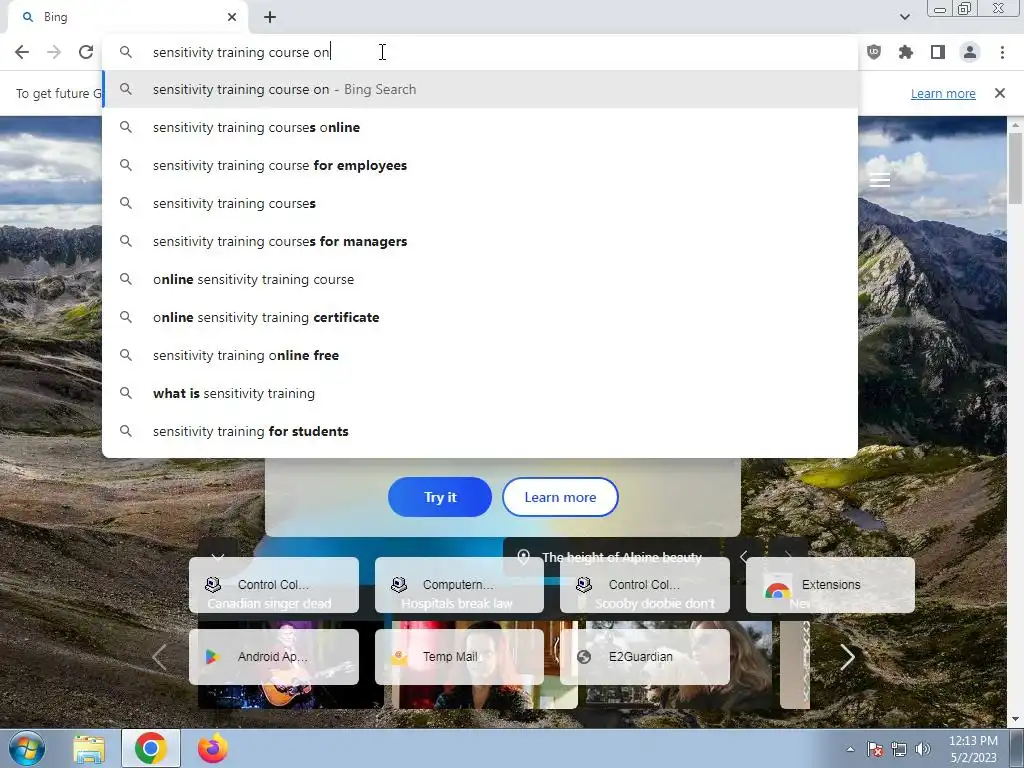Open the network tray icon
1024x768 pixels.
tap(899, 749)
